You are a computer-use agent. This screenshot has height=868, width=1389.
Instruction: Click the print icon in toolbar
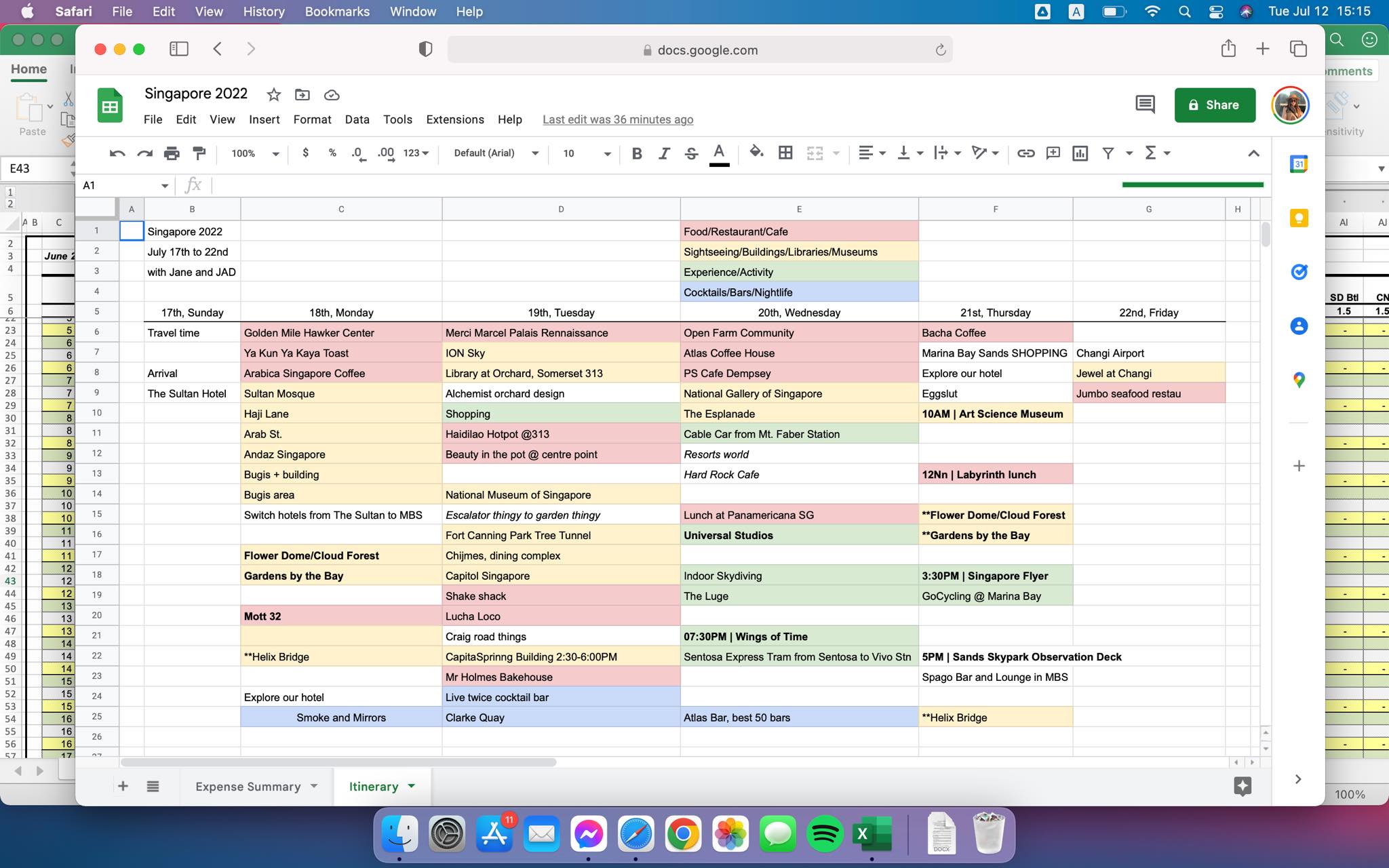click(x=172, y=153)
